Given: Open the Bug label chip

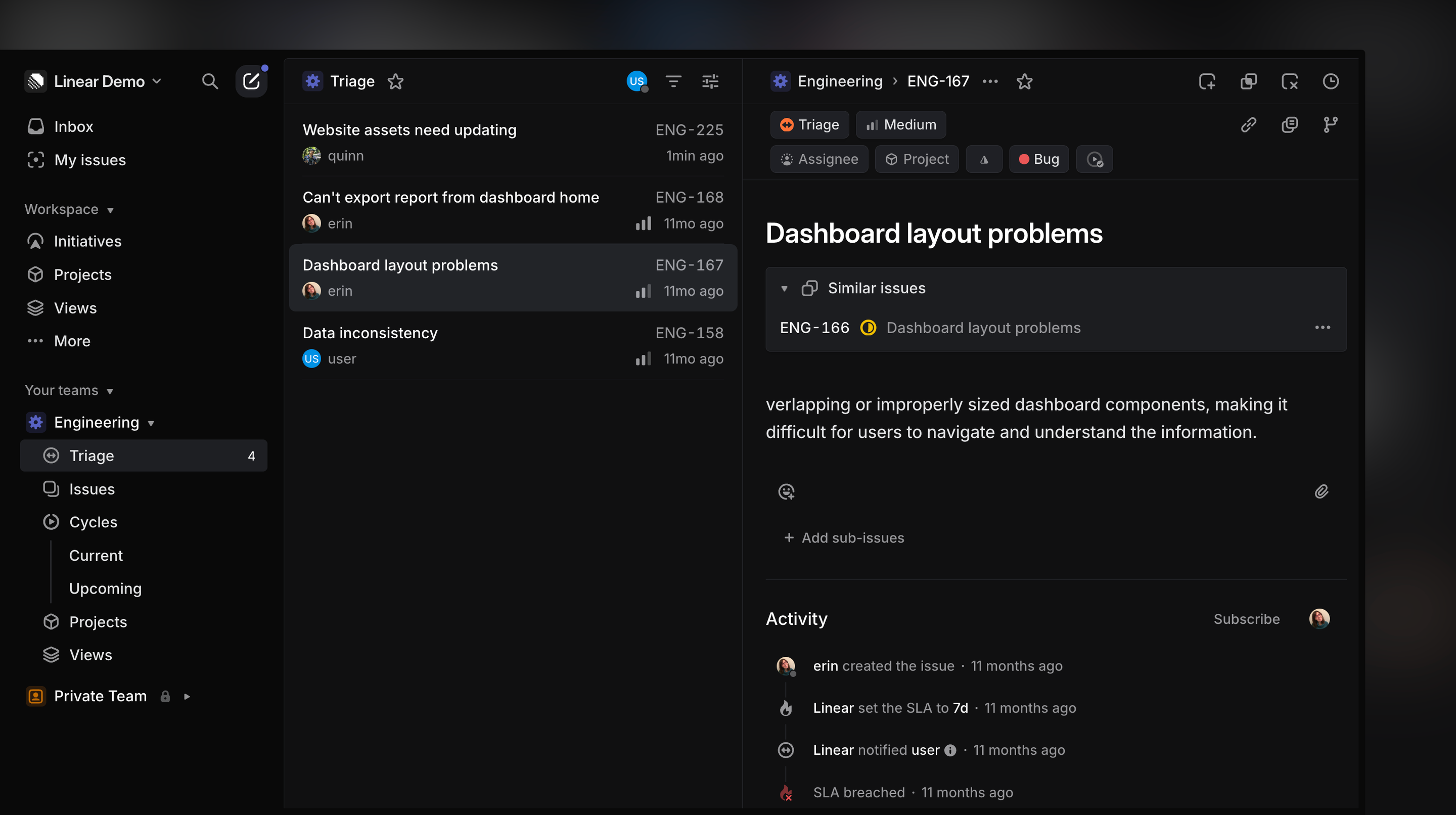Looking at the screenshot, I should click(x=1039, y=159).
